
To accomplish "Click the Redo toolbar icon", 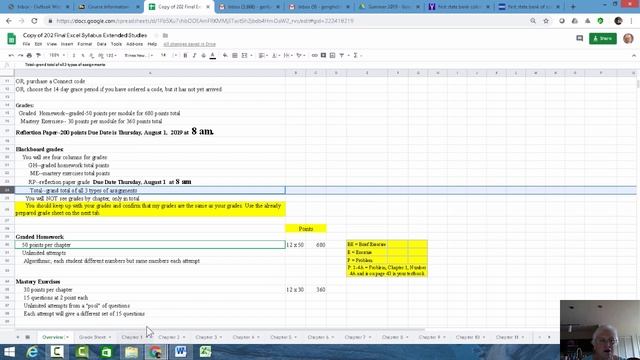I will coord(20,56).
